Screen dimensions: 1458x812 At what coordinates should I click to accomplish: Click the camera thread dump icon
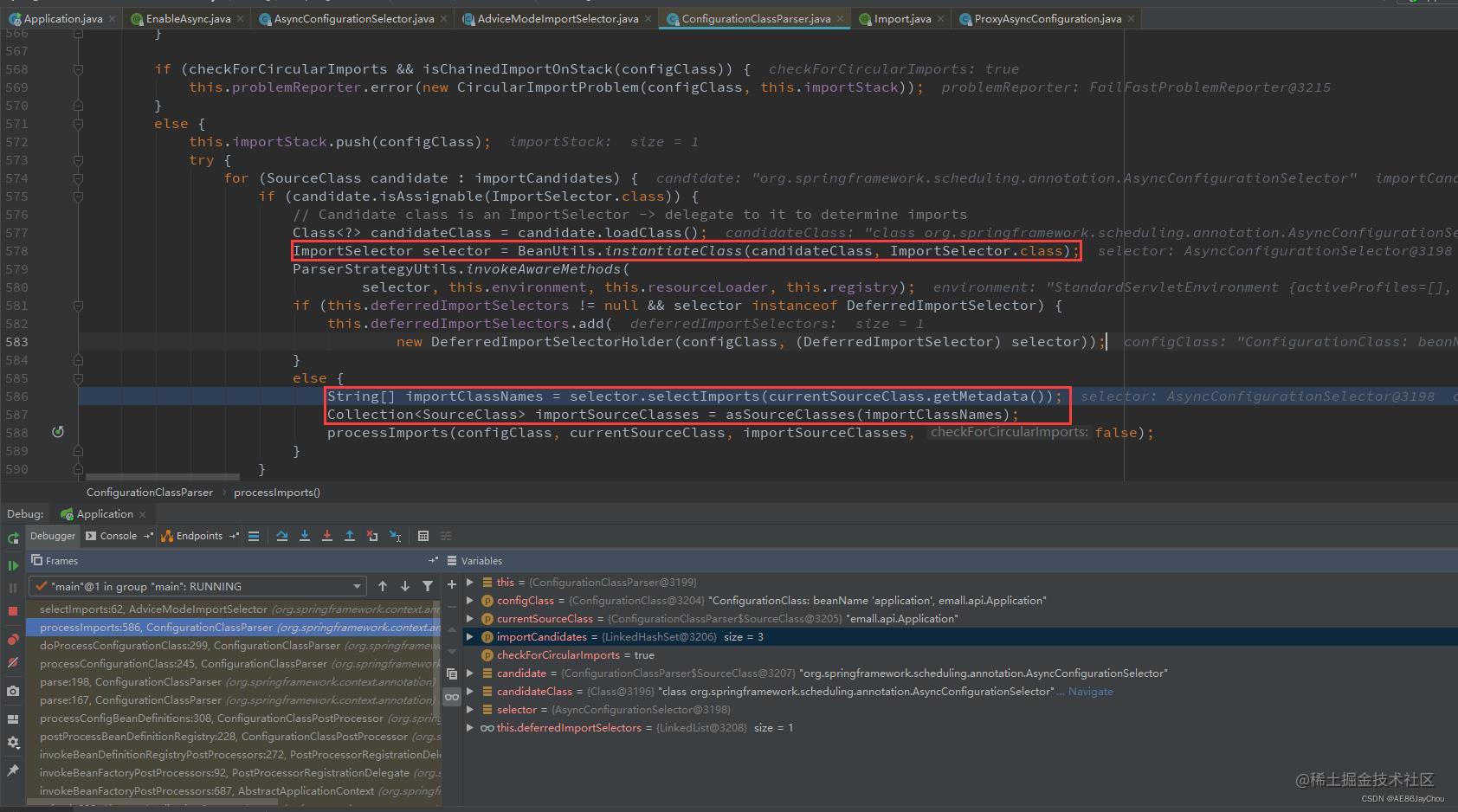point(13,691)
